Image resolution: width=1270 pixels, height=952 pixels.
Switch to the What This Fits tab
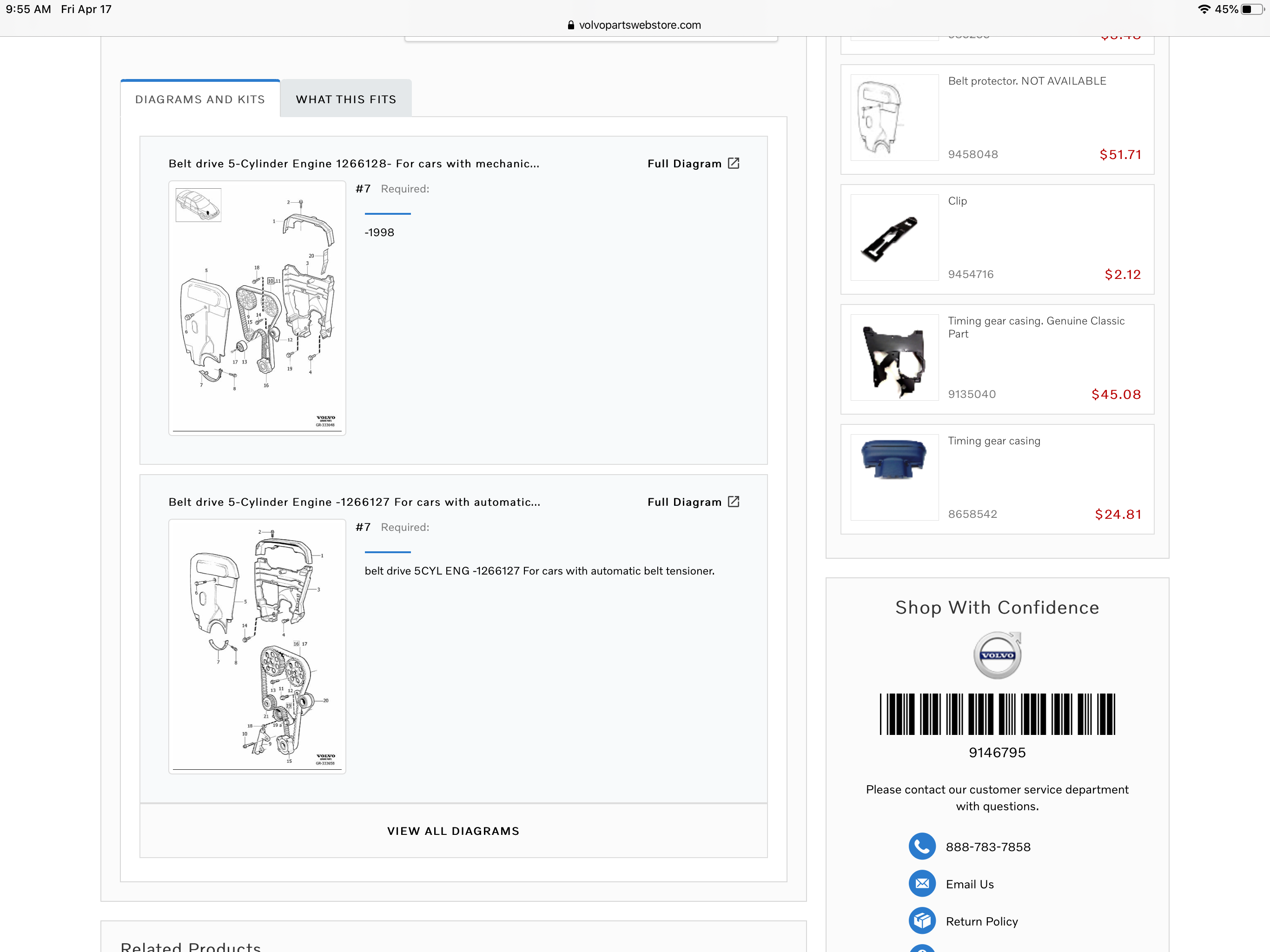[346, 99]
